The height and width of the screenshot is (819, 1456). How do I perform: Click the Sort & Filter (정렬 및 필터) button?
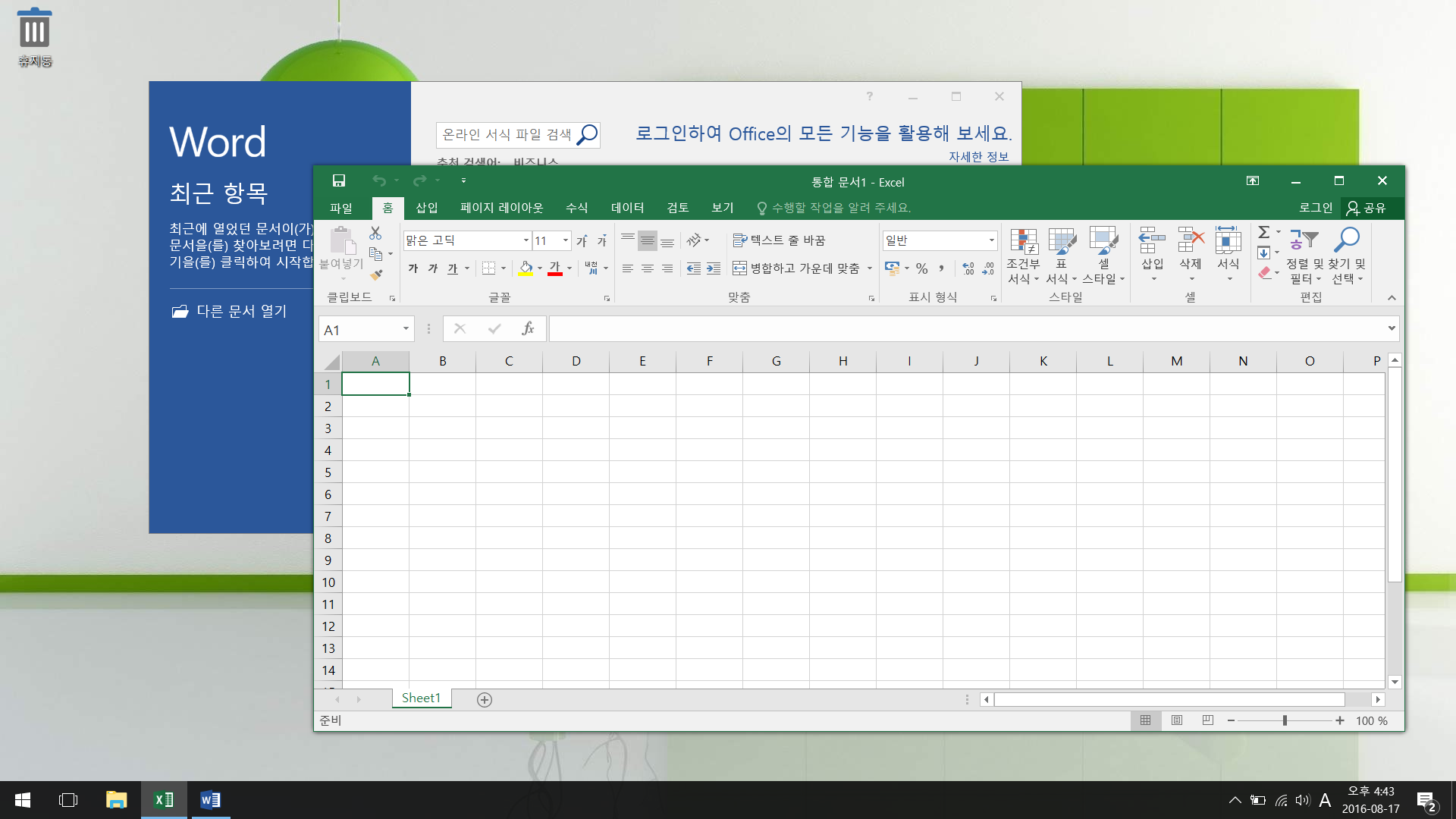tap(1304, 256)
